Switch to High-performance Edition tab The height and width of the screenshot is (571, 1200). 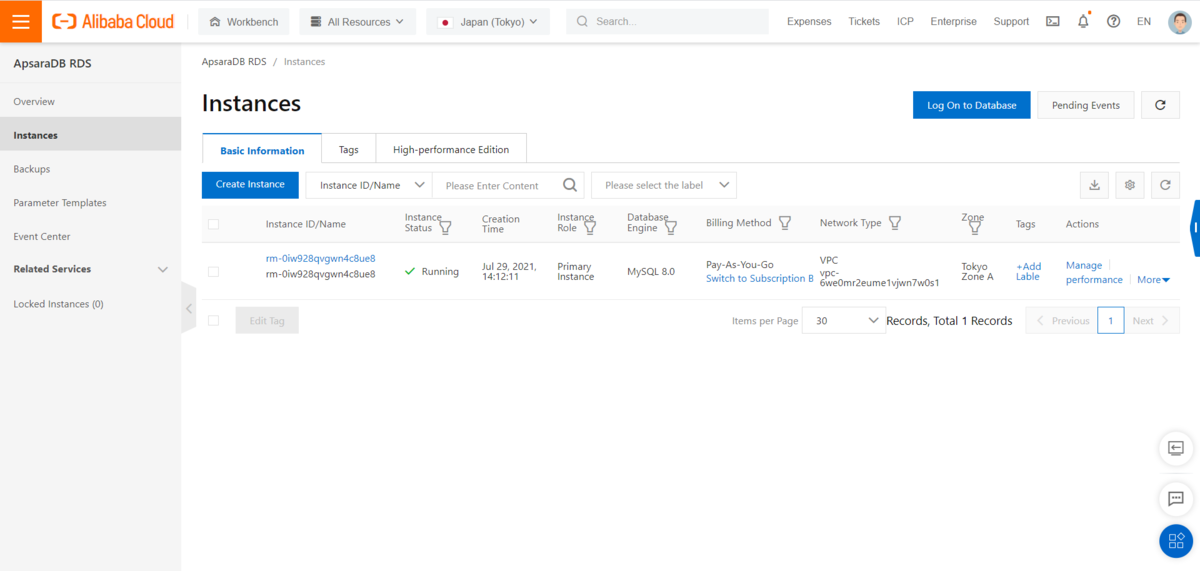451,149
